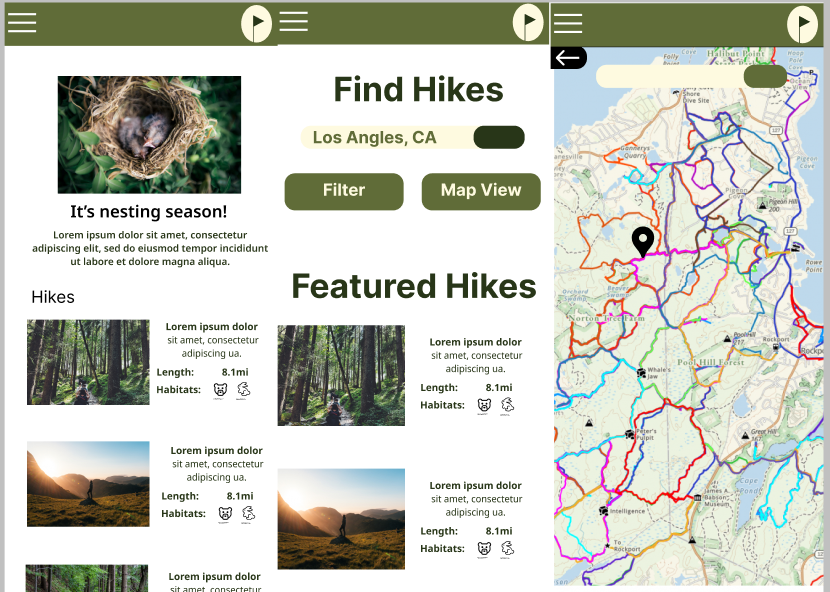This screenshot has width=830, height=592.
Task: Tap squirrel icon in first Featured Hikes card
Action: pyautogui.click(x=507, y=406)
